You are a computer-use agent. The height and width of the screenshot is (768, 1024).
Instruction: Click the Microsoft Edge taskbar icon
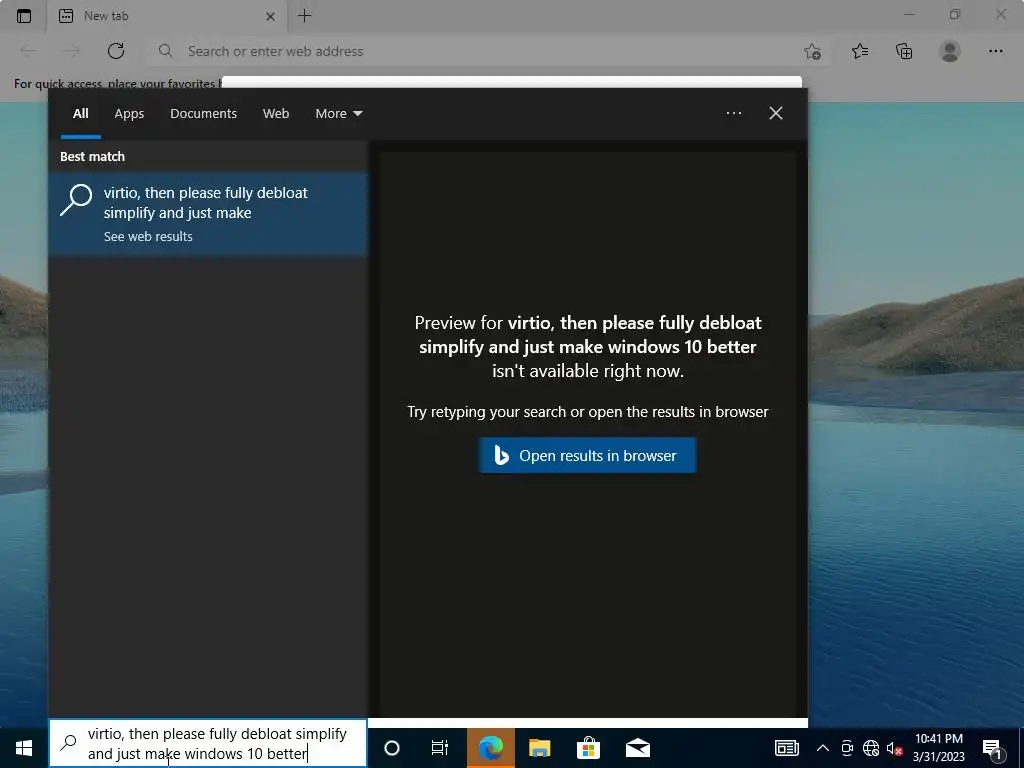point(490,748)
